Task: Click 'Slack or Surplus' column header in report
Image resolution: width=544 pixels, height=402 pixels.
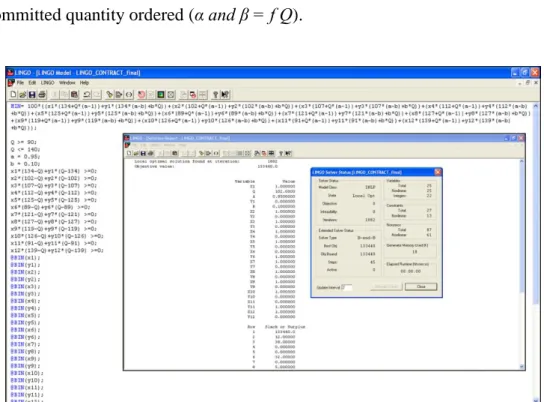Action: (x=285, y=327)
